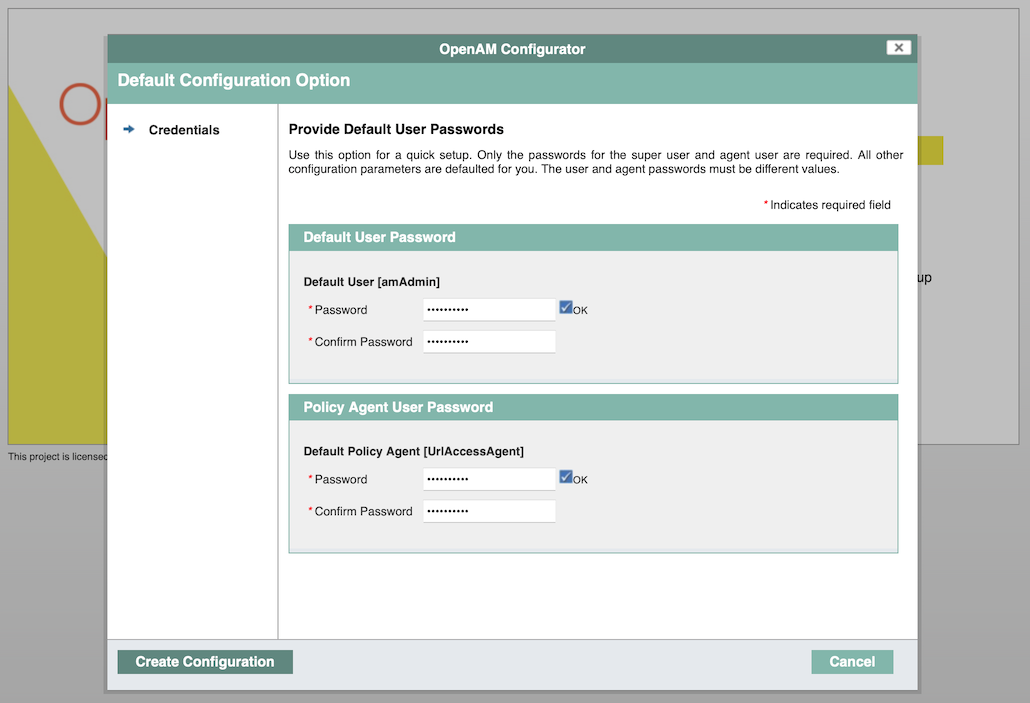Viewport: 1030px width, 703px height.
Task: Click the OpenAM Configurator title bar text
Action: [512, 49]
